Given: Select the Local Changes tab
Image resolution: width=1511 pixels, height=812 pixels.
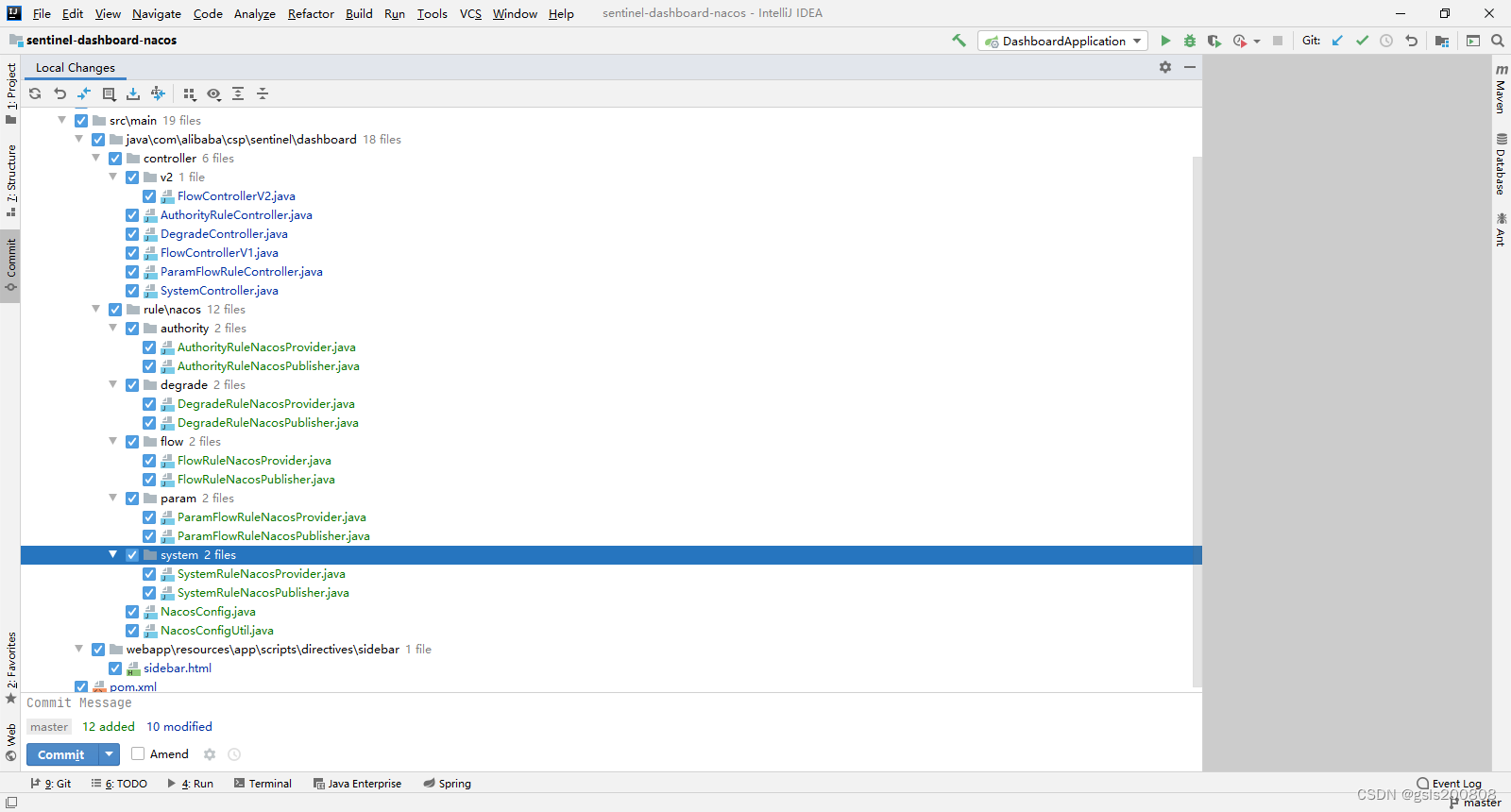Looking at the screenshot, I should coord(76,68).
